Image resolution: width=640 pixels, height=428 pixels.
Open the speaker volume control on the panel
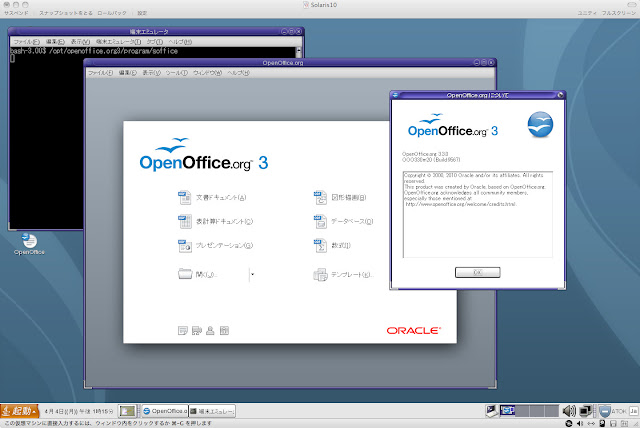click(569, 411)
